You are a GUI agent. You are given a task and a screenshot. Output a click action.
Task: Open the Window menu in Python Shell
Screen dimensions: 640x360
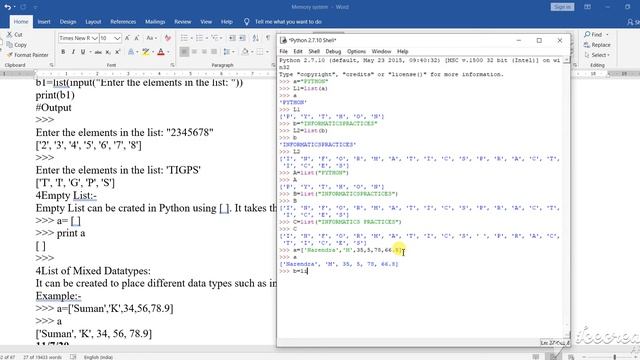(x=381, y=51)
